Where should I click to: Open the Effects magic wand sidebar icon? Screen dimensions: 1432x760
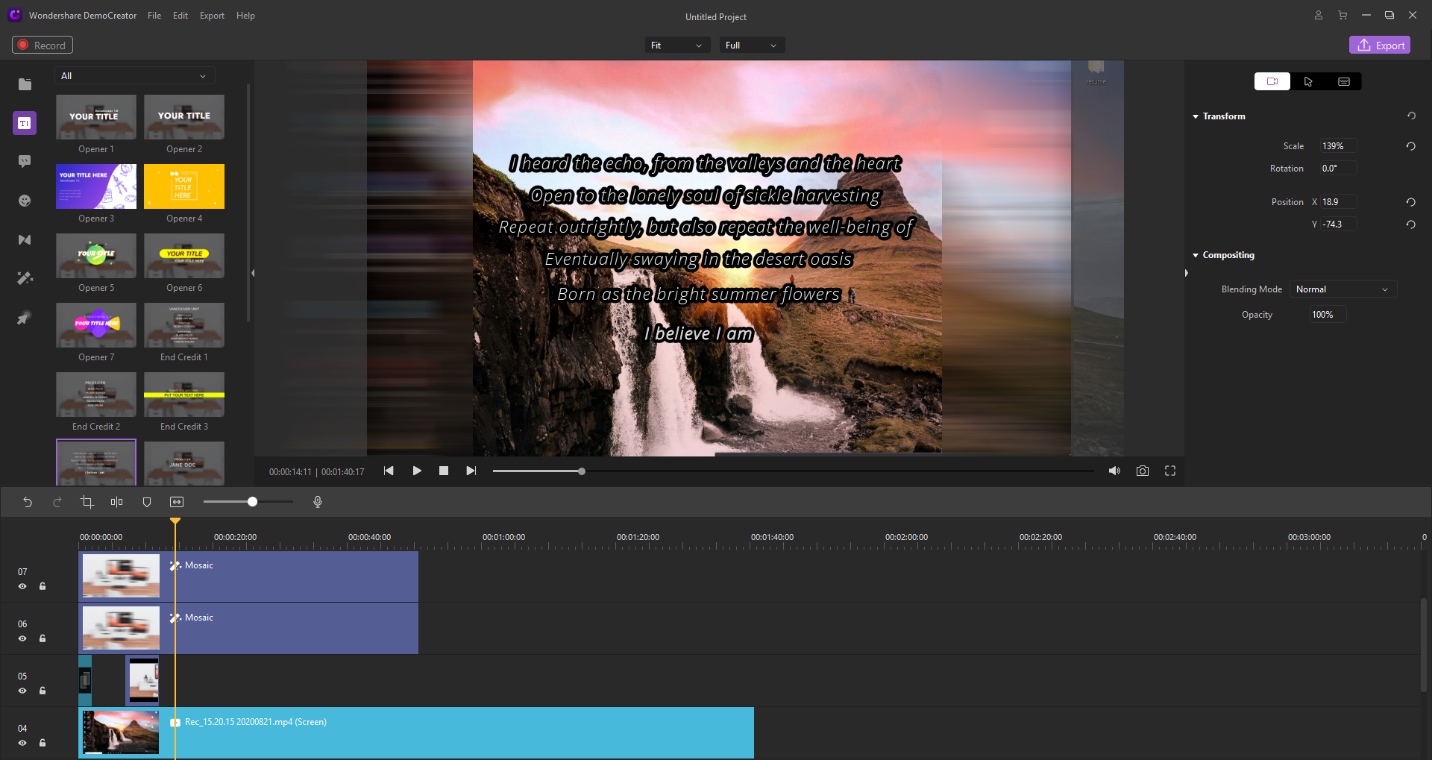[x=25, y=279]
